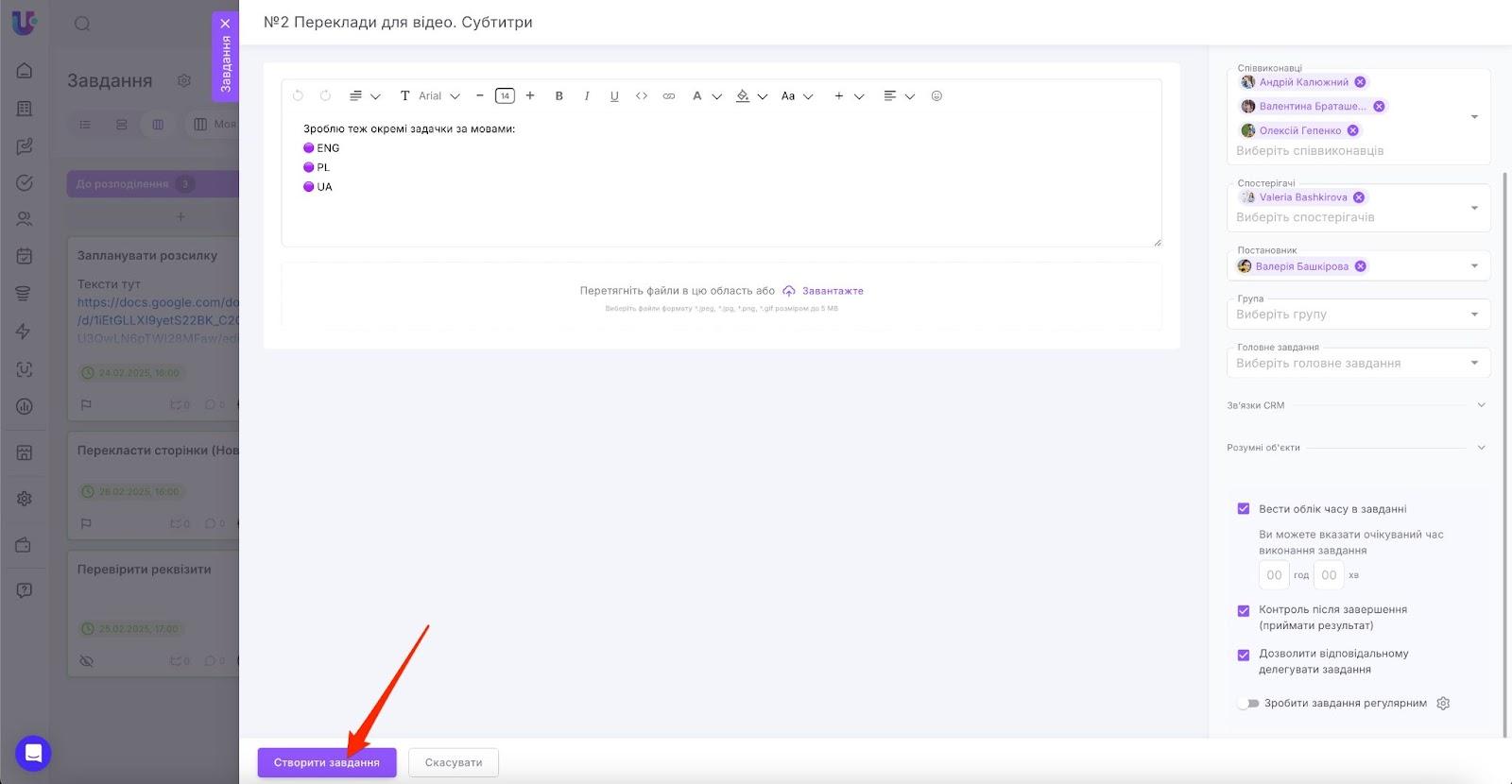Uncheck Контроль після завершення checkbox

click(1244, 610)
